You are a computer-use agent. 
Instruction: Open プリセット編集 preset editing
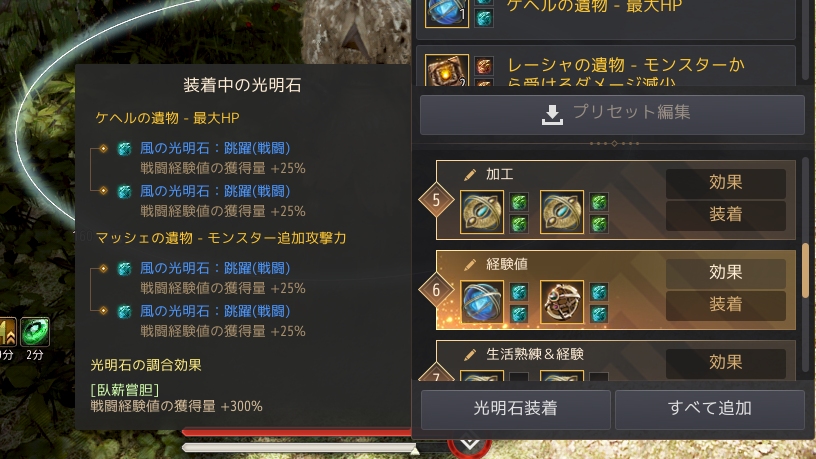pos(613,114)
